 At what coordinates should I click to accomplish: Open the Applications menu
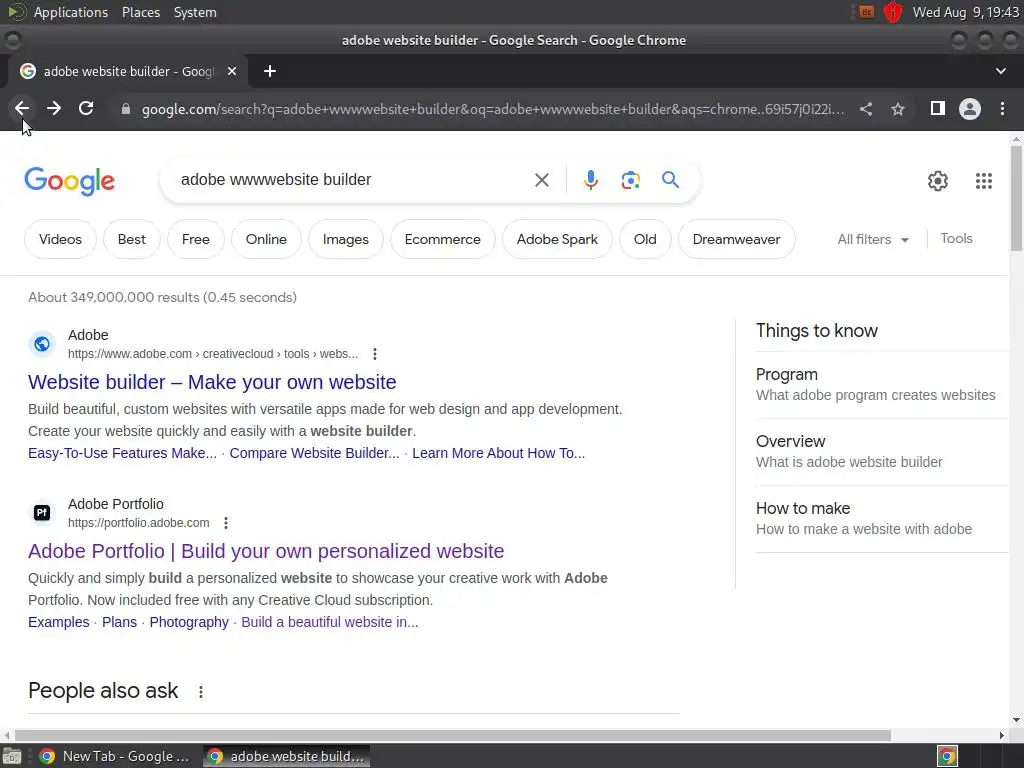tap(71, 12)
